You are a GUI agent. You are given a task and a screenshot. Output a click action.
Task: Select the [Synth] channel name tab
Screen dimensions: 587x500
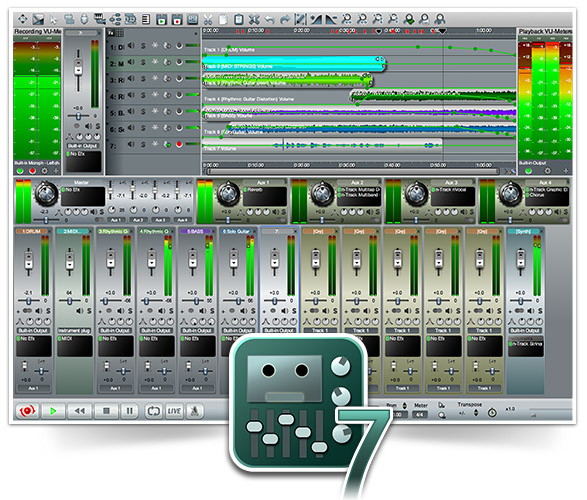[523, 231]
